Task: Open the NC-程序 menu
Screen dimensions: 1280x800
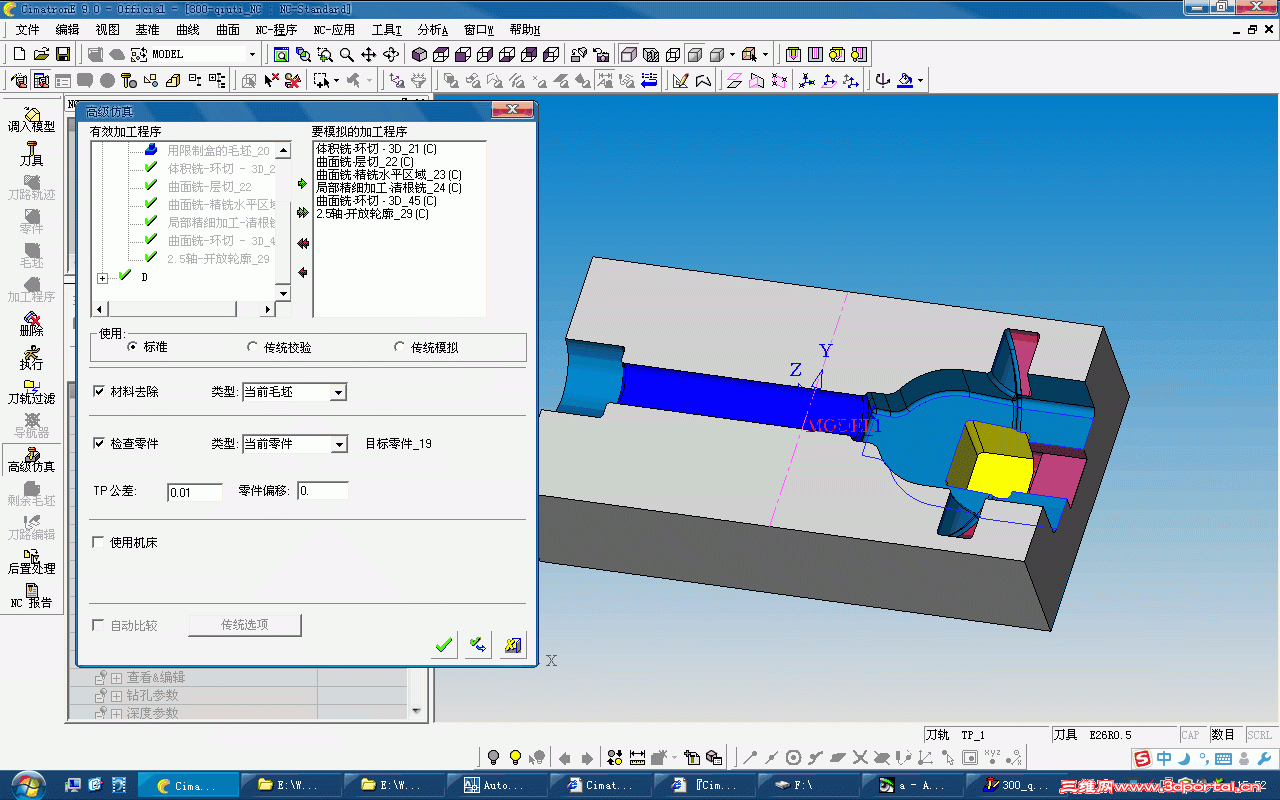Action: coord(276,30)
